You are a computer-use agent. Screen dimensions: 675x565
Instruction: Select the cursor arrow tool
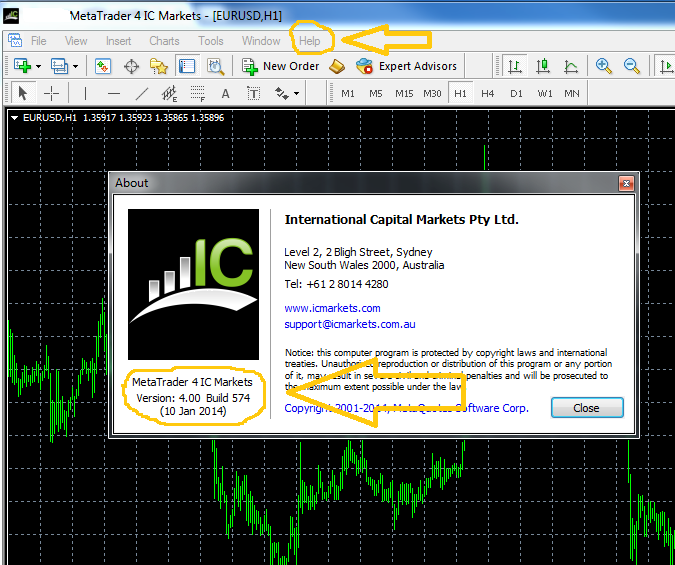23,93
